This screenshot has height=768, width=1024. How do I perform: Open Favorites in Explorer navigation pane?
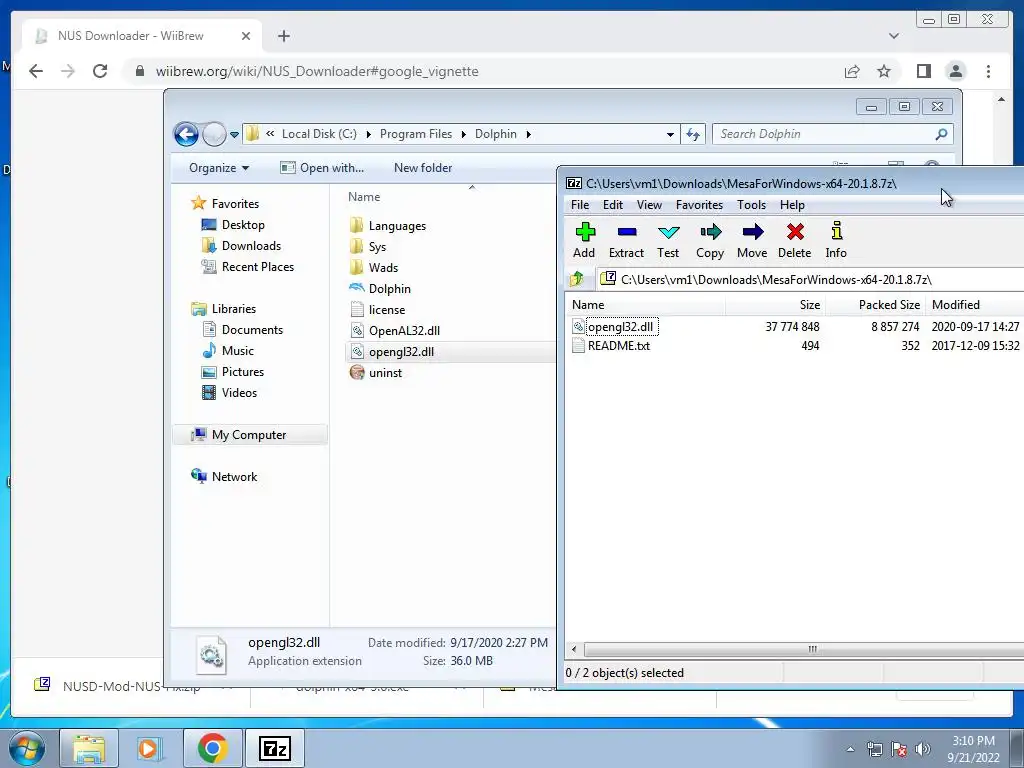point(225,204)
